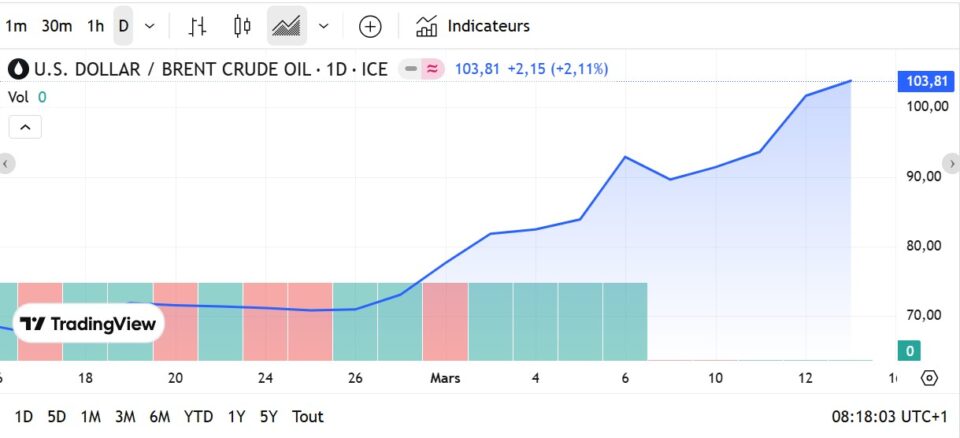Toggle the D daily interval button
960x438 pixels.
pyautogui.click(x=123, y=26)
